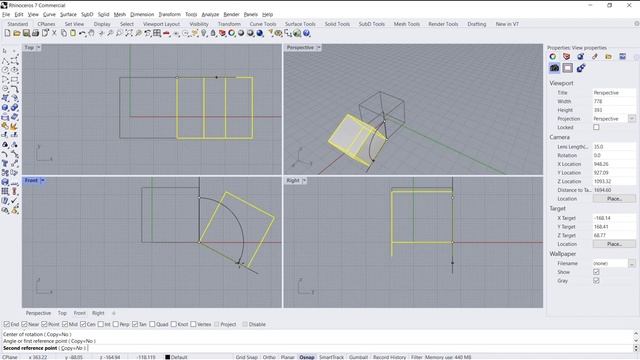Toggle the Cen osnap checkbox
Screen dimensions: 640x360
(x=83, y=324)
